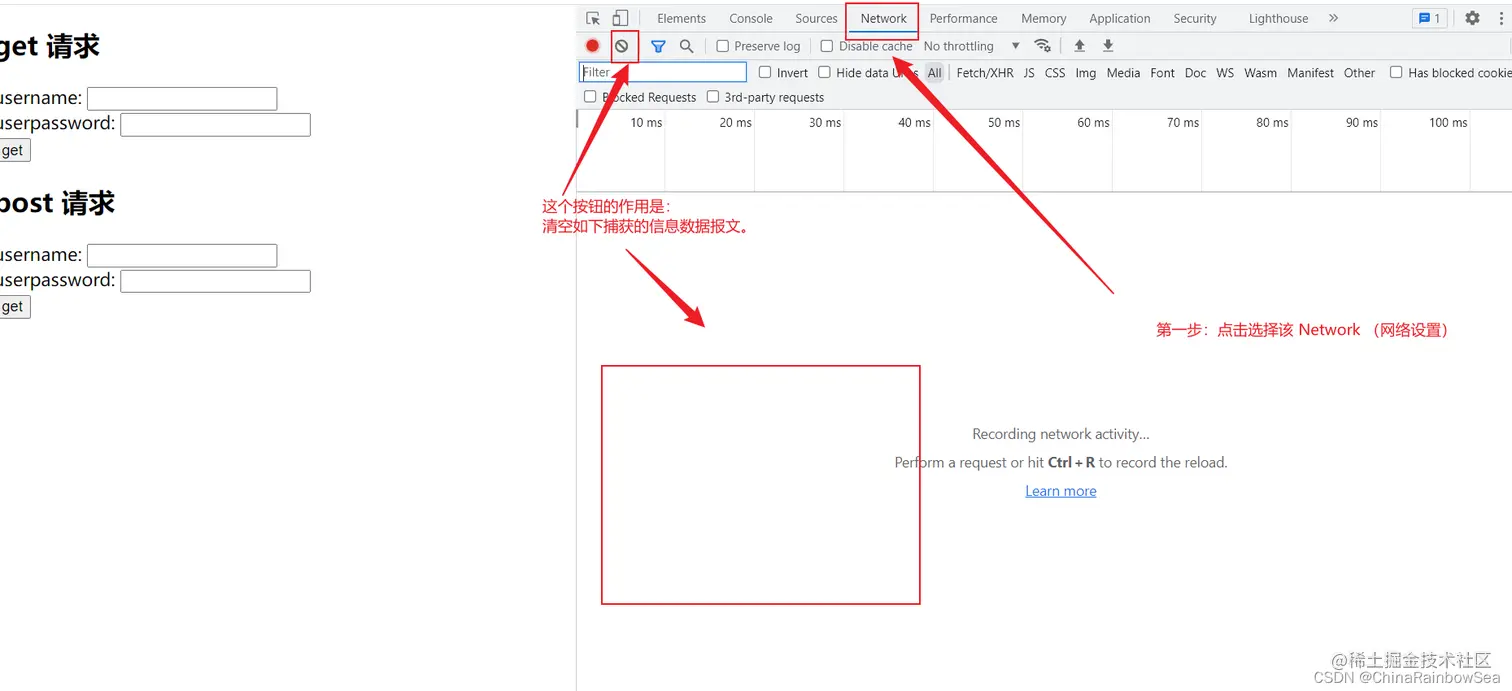Check the Has blocked cookies checkbox

pyautogui.click(x=1396, y=72)
